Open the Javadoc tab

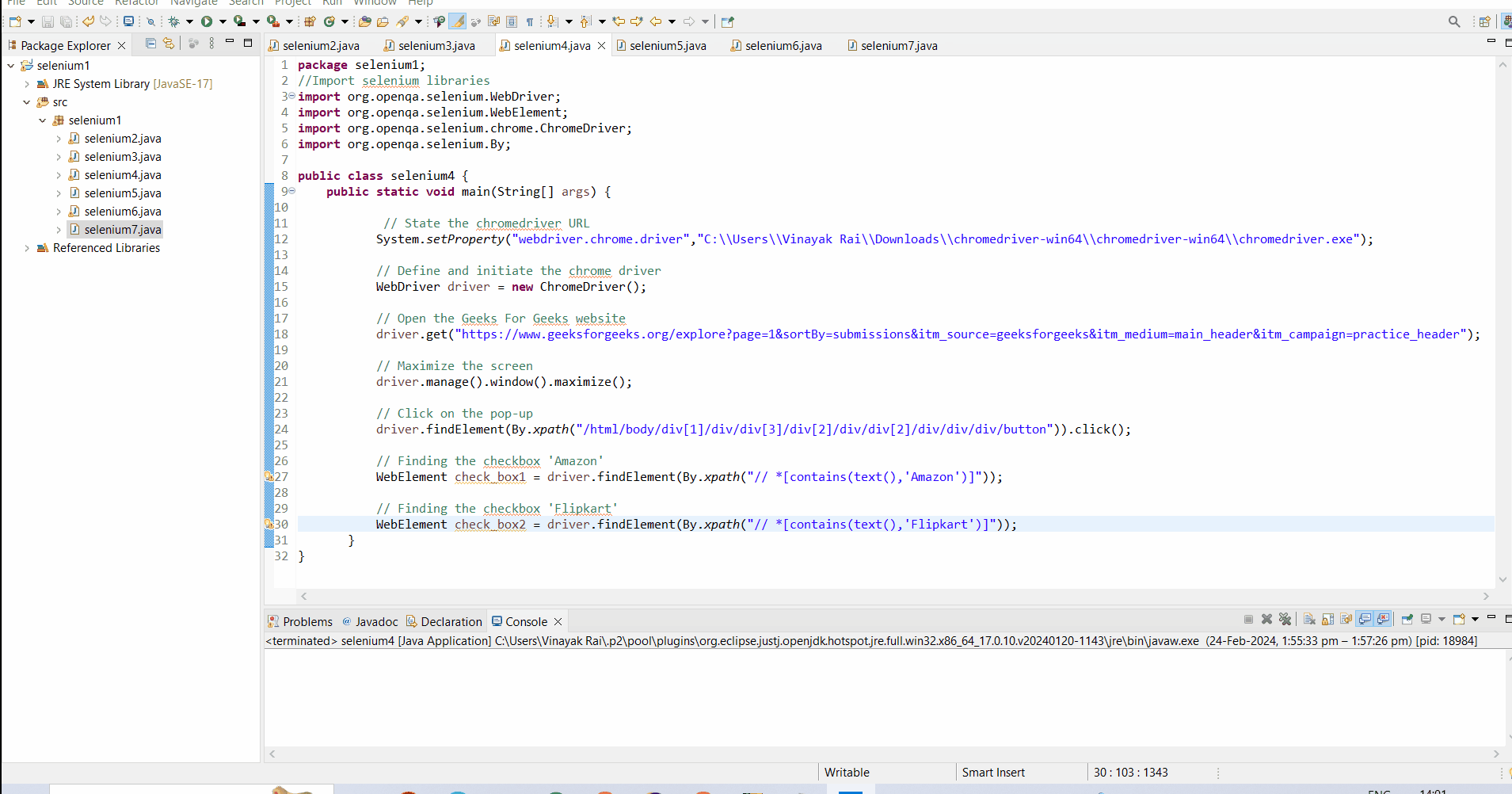[x=370, y=622]
